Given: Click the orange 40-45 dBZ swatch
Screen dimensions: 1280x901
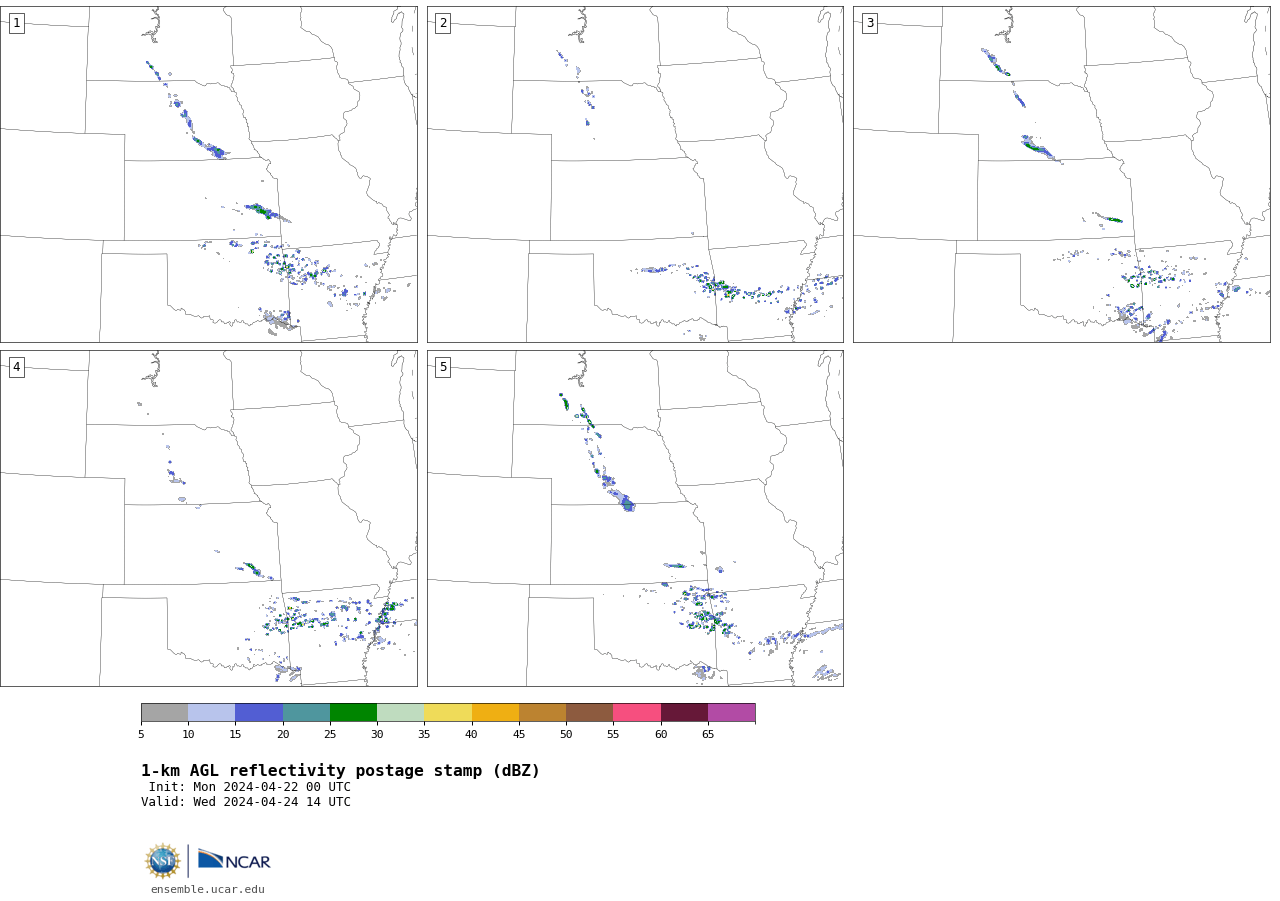Looking at the screenshot, I should click(495, 713).
